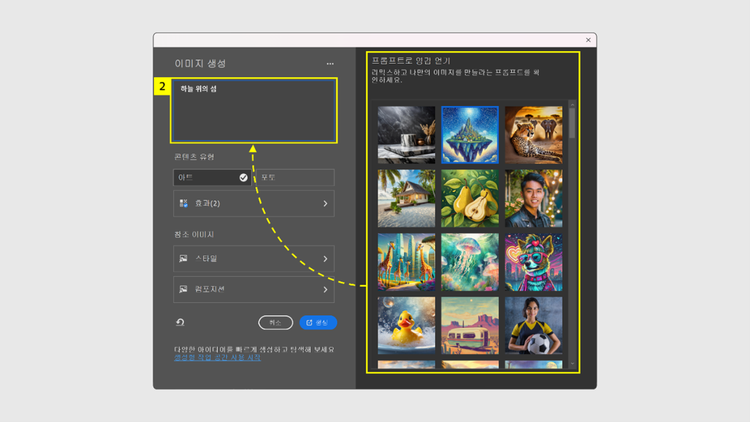Select the jellyfish painting thumbnail

coord(470,262)
